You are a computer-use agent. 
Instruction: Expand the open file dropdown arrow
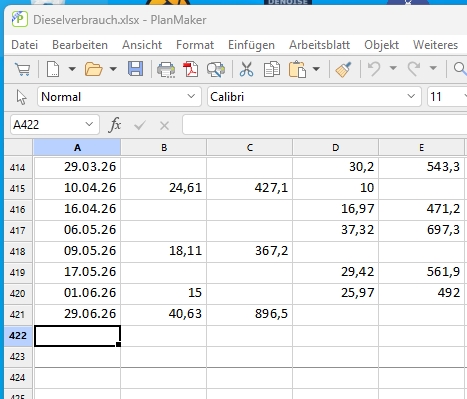[x=113, y=69]
